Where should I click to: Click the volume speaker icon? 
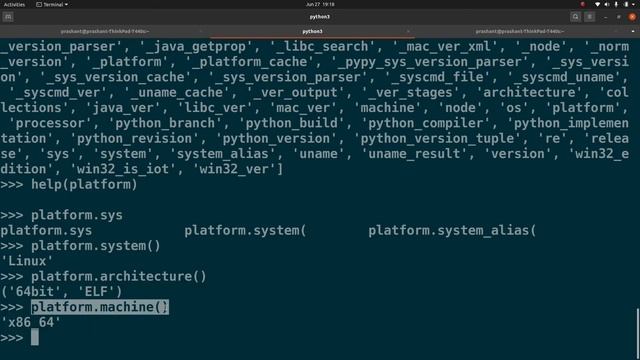pos(607,4)
